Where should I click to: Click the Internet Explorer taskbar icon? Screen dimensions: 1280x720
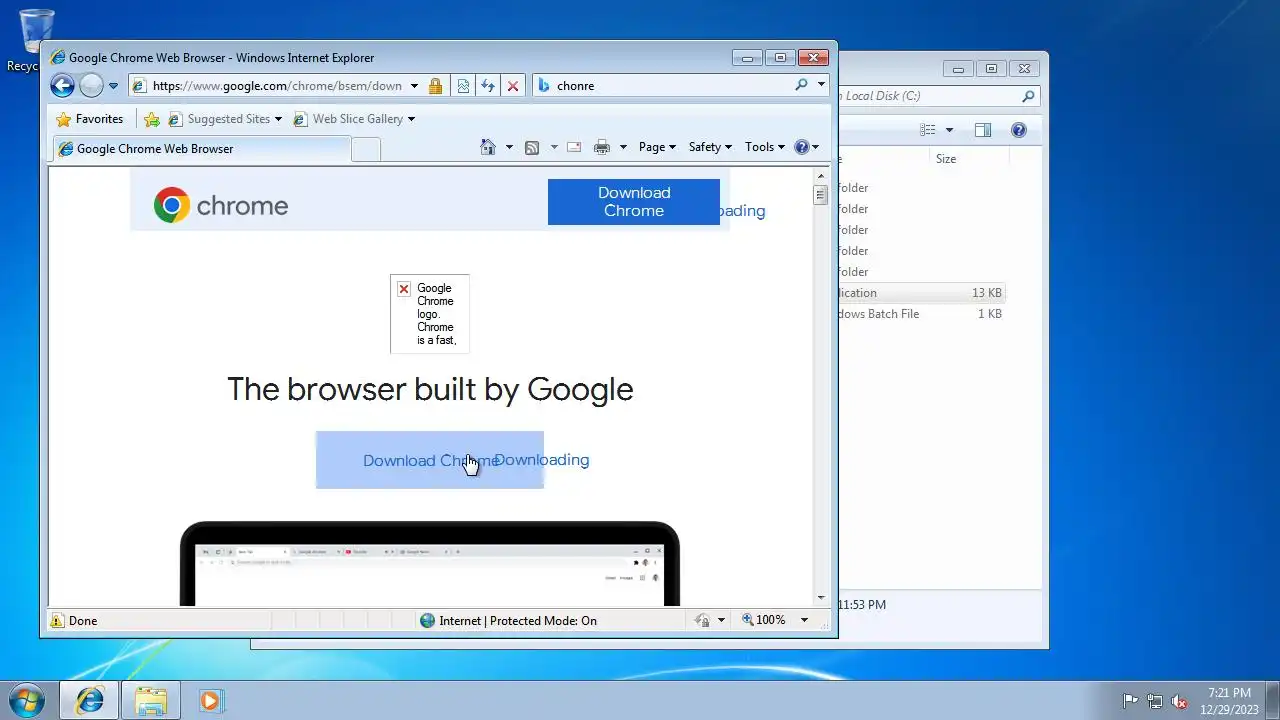click(89, 700)
